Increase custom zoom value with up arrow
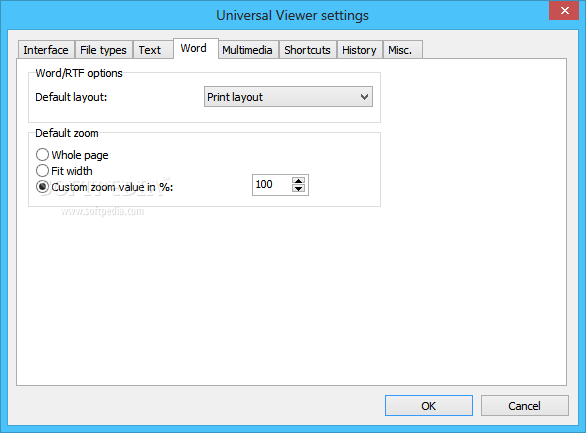 298,181
